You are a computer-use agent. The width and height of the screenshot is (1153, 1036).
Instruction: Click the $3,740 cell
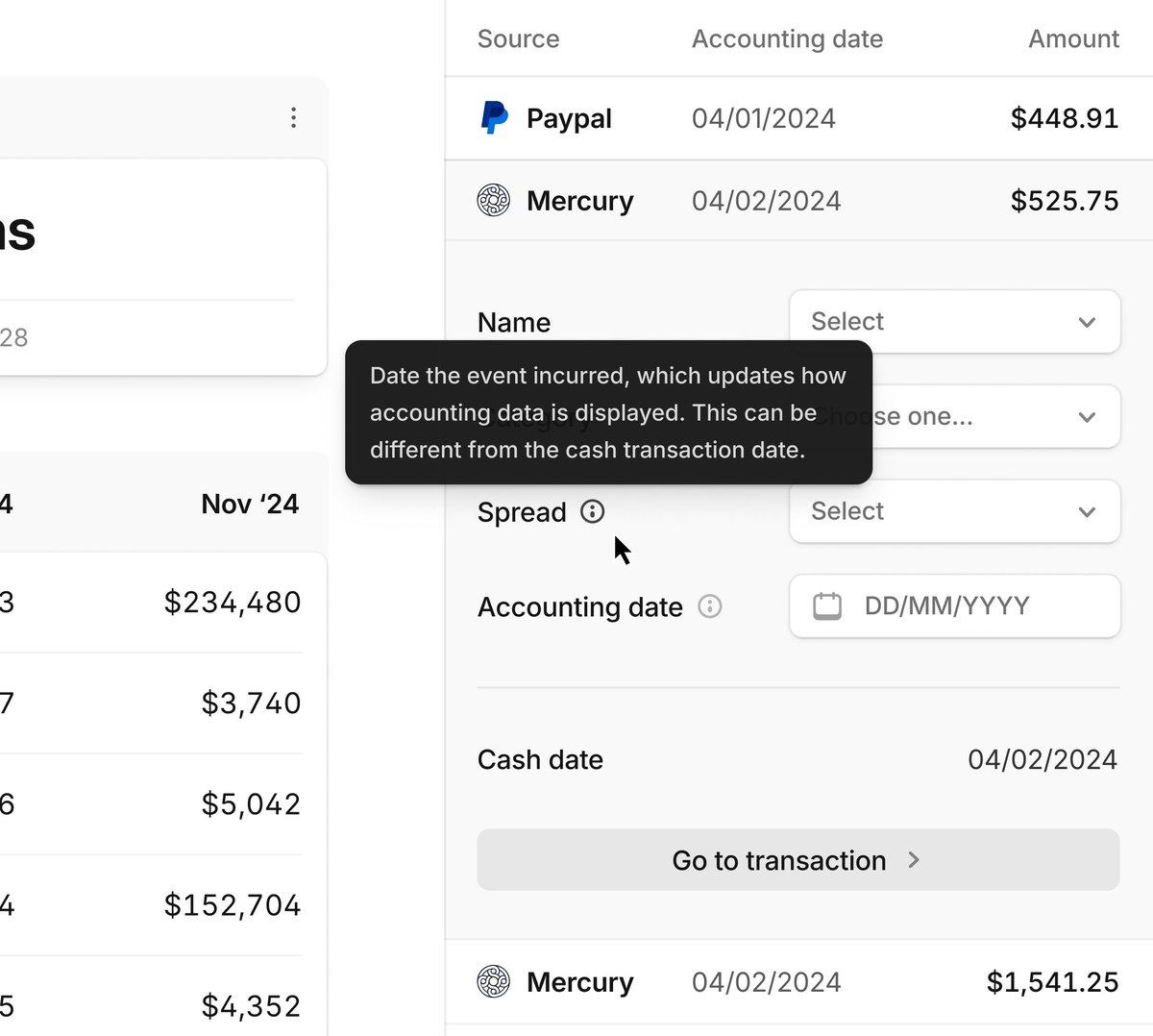pyautogui.click(x=251, y=703)
